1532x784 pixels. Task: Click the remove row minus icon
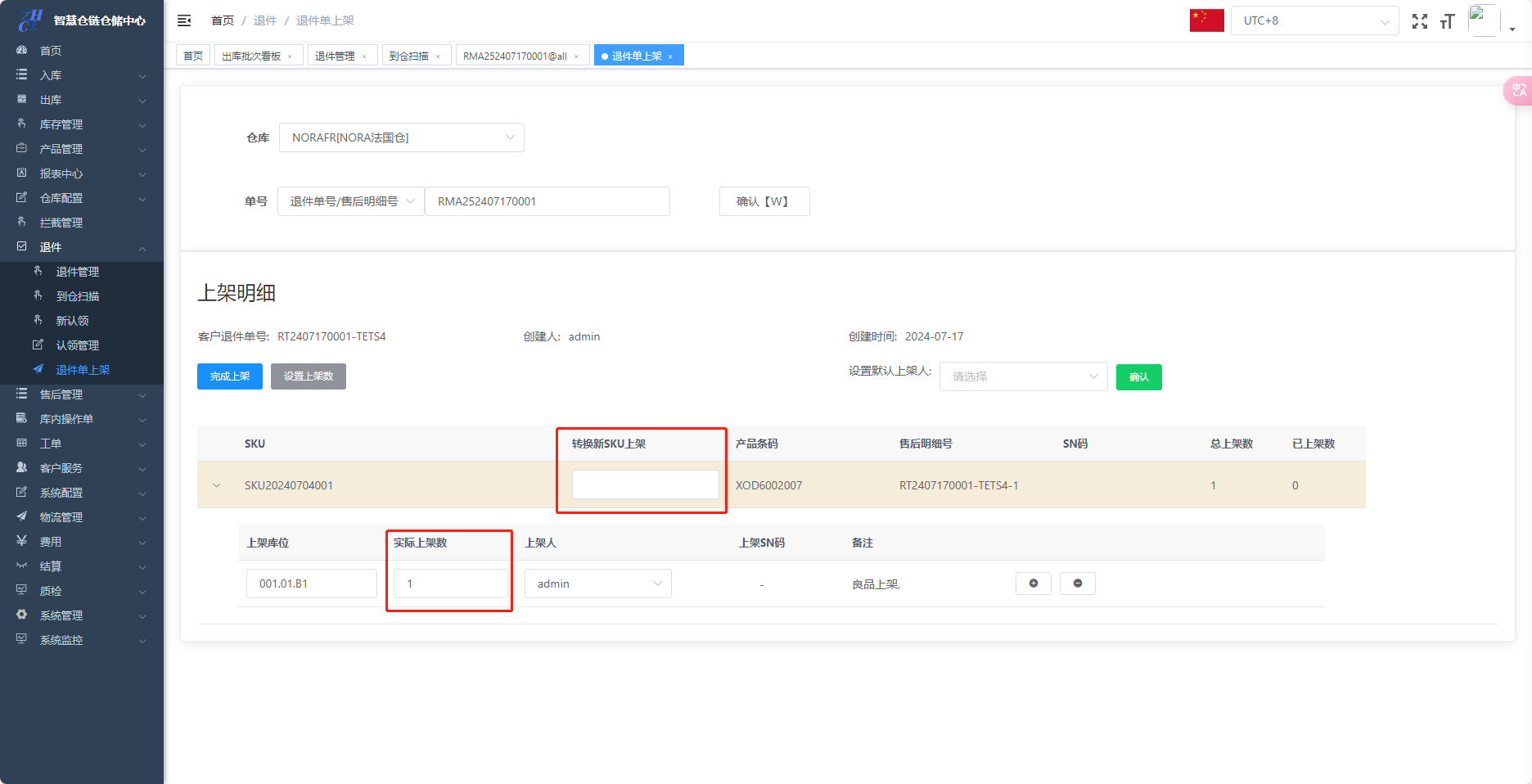click(1077, 583)
